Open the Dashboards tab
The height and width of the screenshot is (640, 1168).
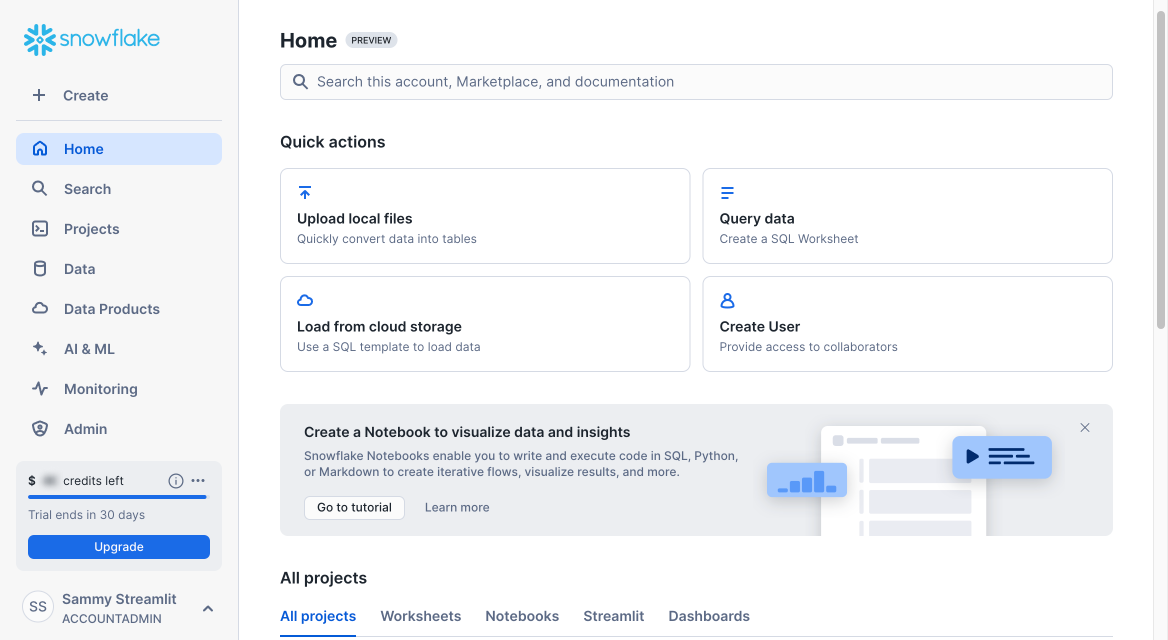709,616
